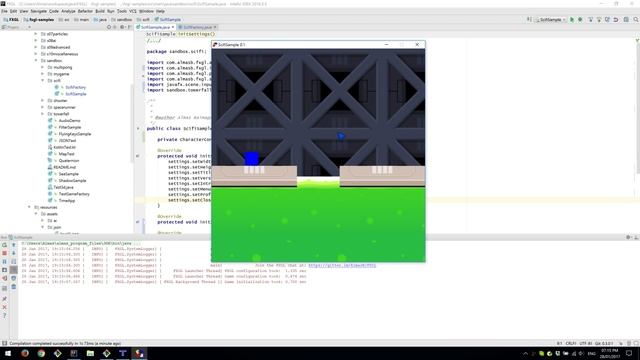This screenshot has height=360, width=640.
Task: Open the Java app icon on the taskbar
Action: pos(139,353)
